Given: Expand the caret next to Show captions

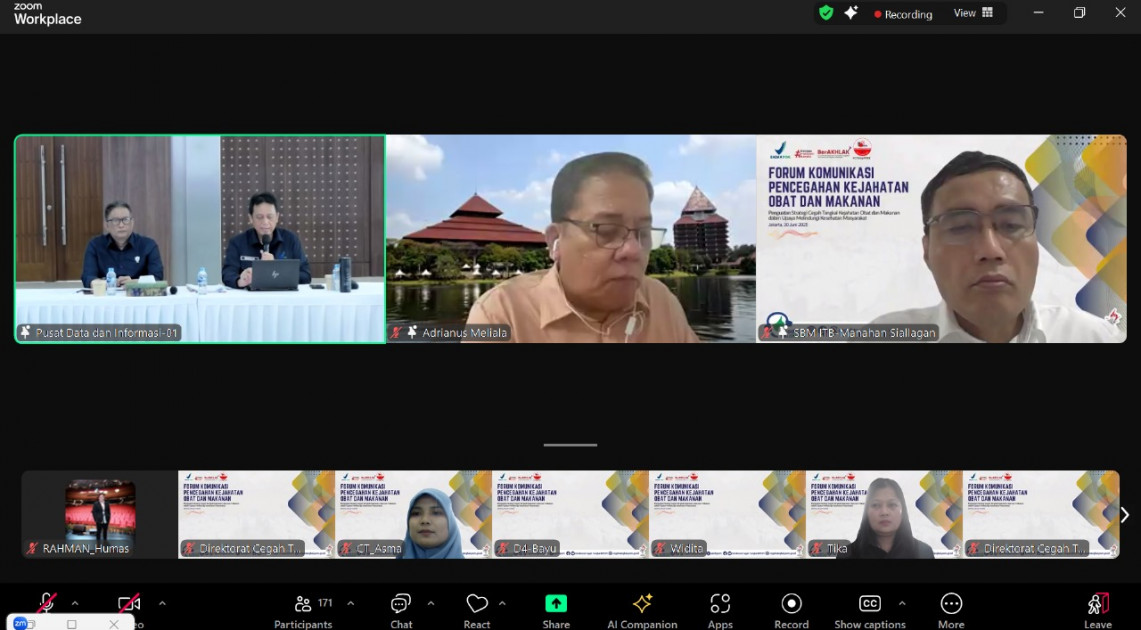Looking at the screenshot, I should [x=902, y=603].
